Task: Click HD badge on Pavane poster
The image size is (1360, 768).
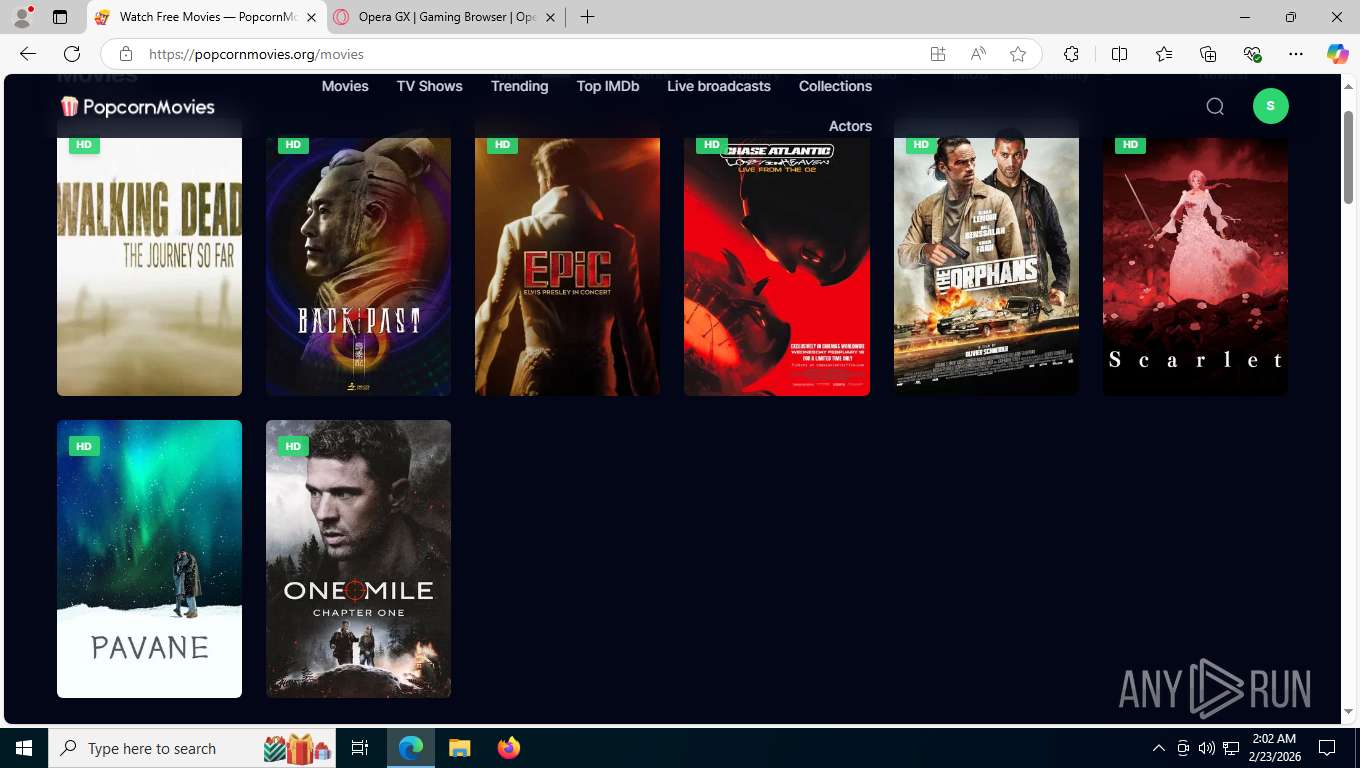Action: (x=84, y=446)
